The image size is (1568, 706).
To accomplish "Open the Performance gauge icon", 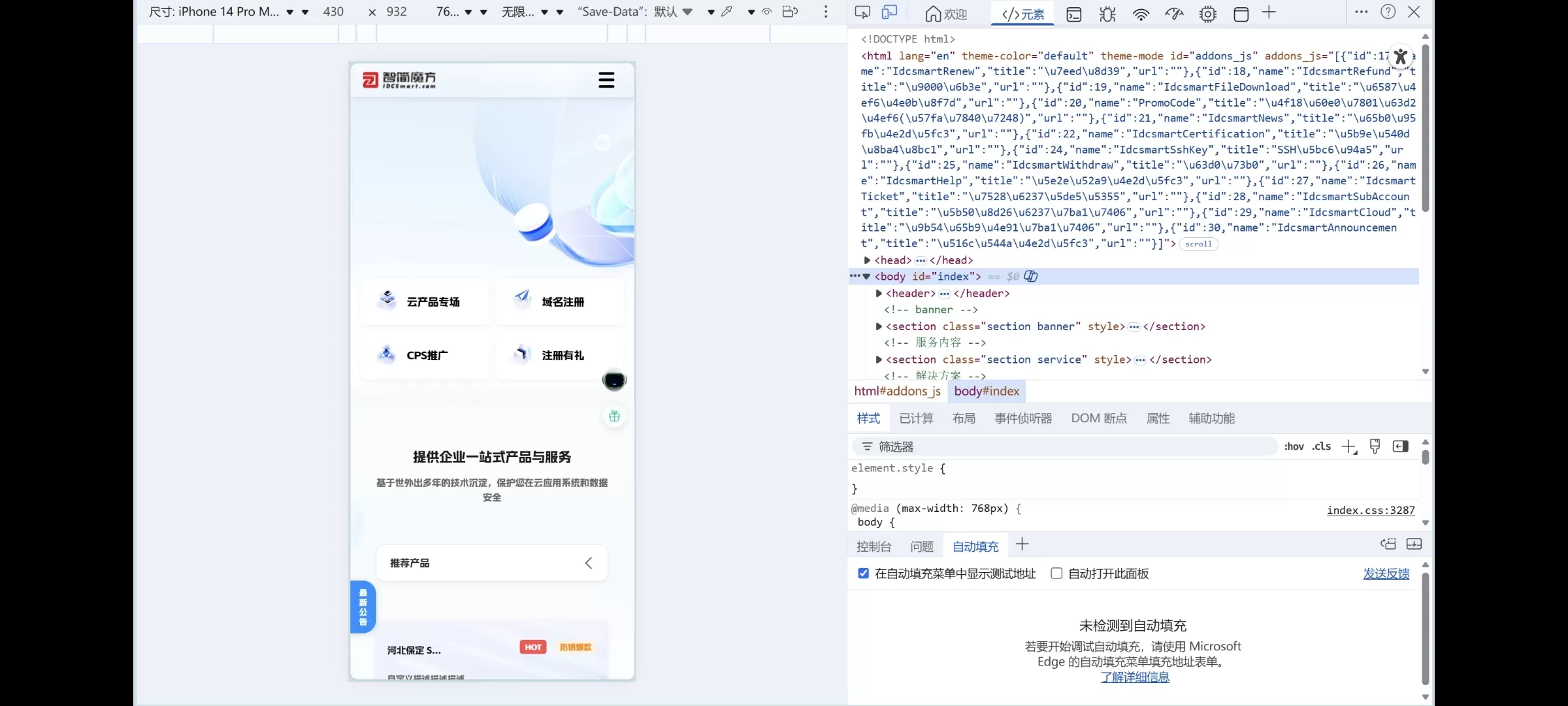I will 1174,14.
